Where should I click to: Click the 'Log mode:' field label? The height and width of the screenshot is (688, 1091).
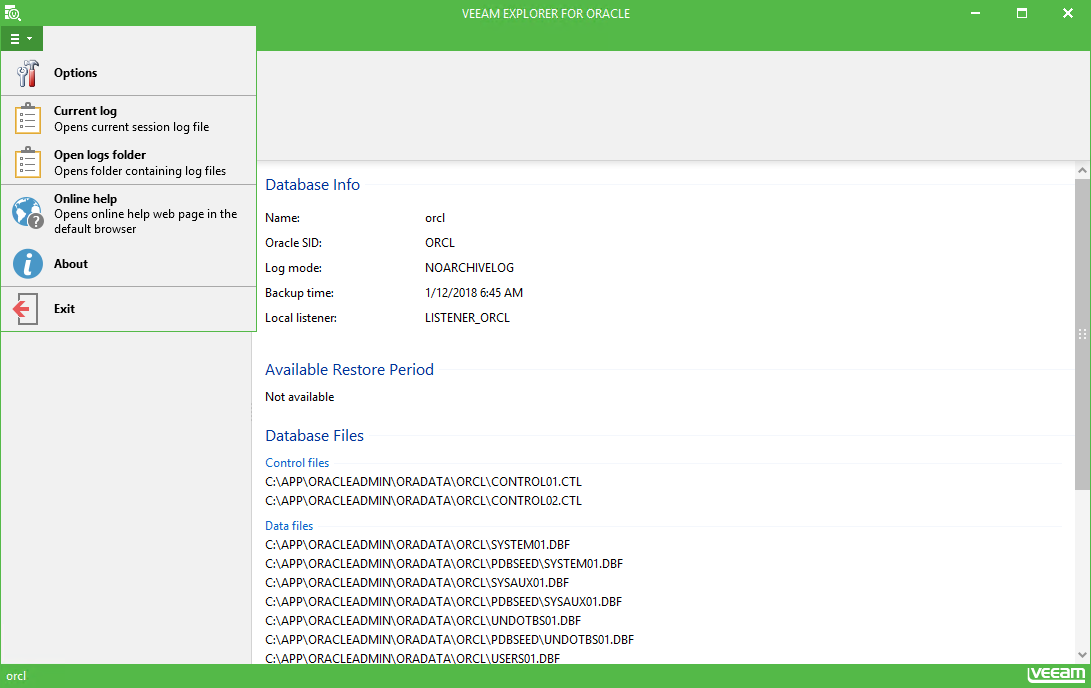click(x=294, y=269)
